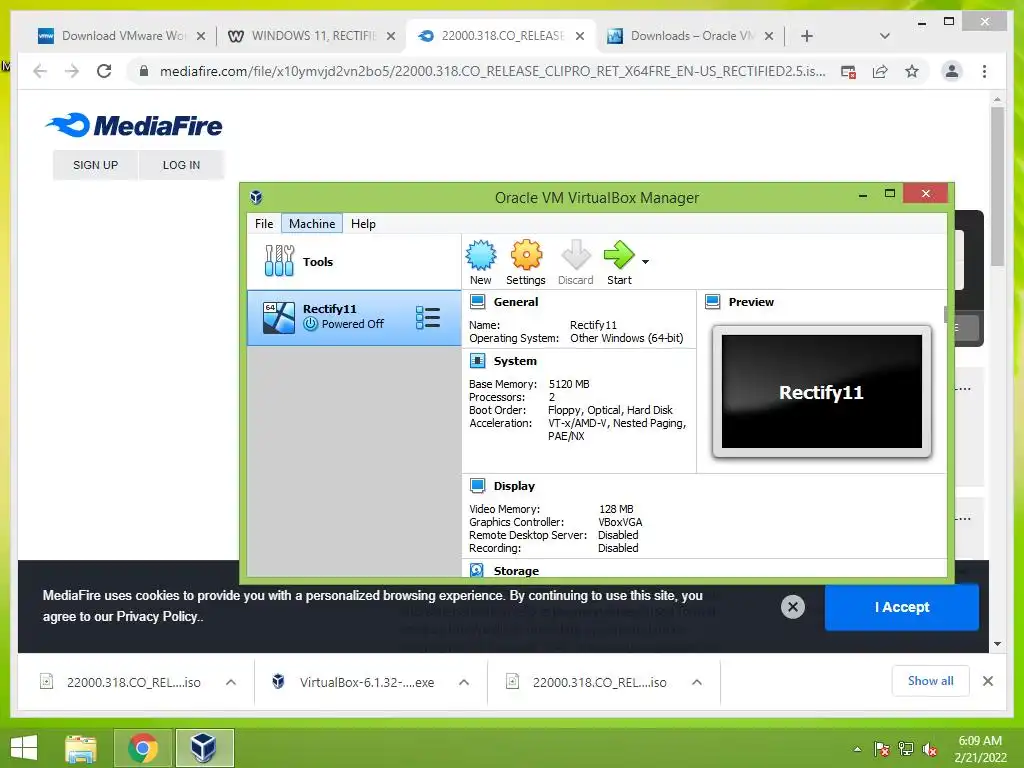The height and width of the screenshot is (768, 1024).
Task: Click the Rectify11 preview thumbnail
Action: (x=822, y=391)
